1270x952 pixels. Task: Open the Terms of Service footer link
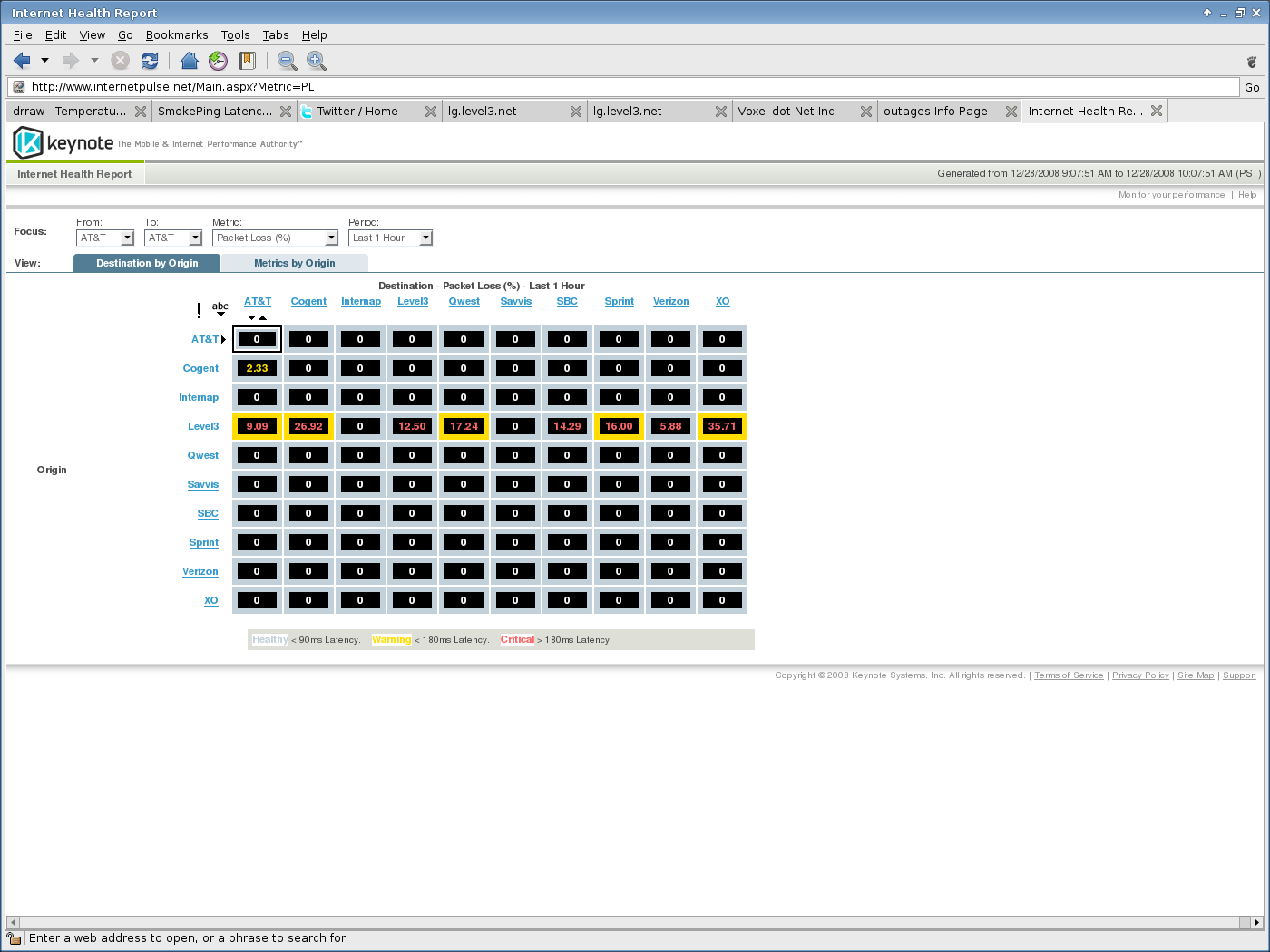[x=1069, y=675]
